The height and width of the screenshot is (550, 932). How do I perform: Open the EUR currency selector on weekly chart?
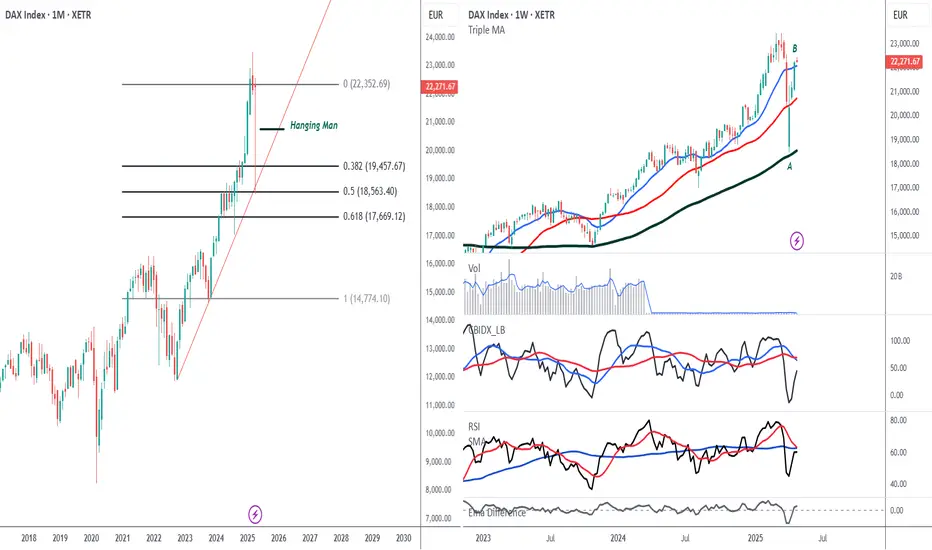click(900, 15)
